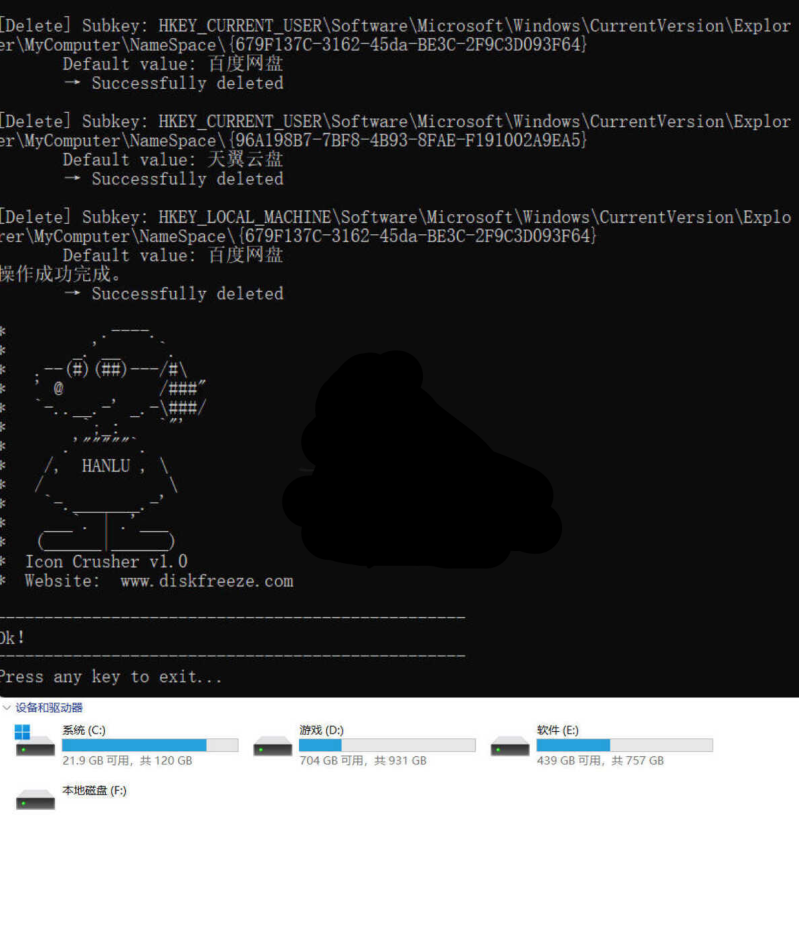Collapse the 设备和驱动器 group chevron
This screenshot has width=799, height=951.
(x=7, y=708)
